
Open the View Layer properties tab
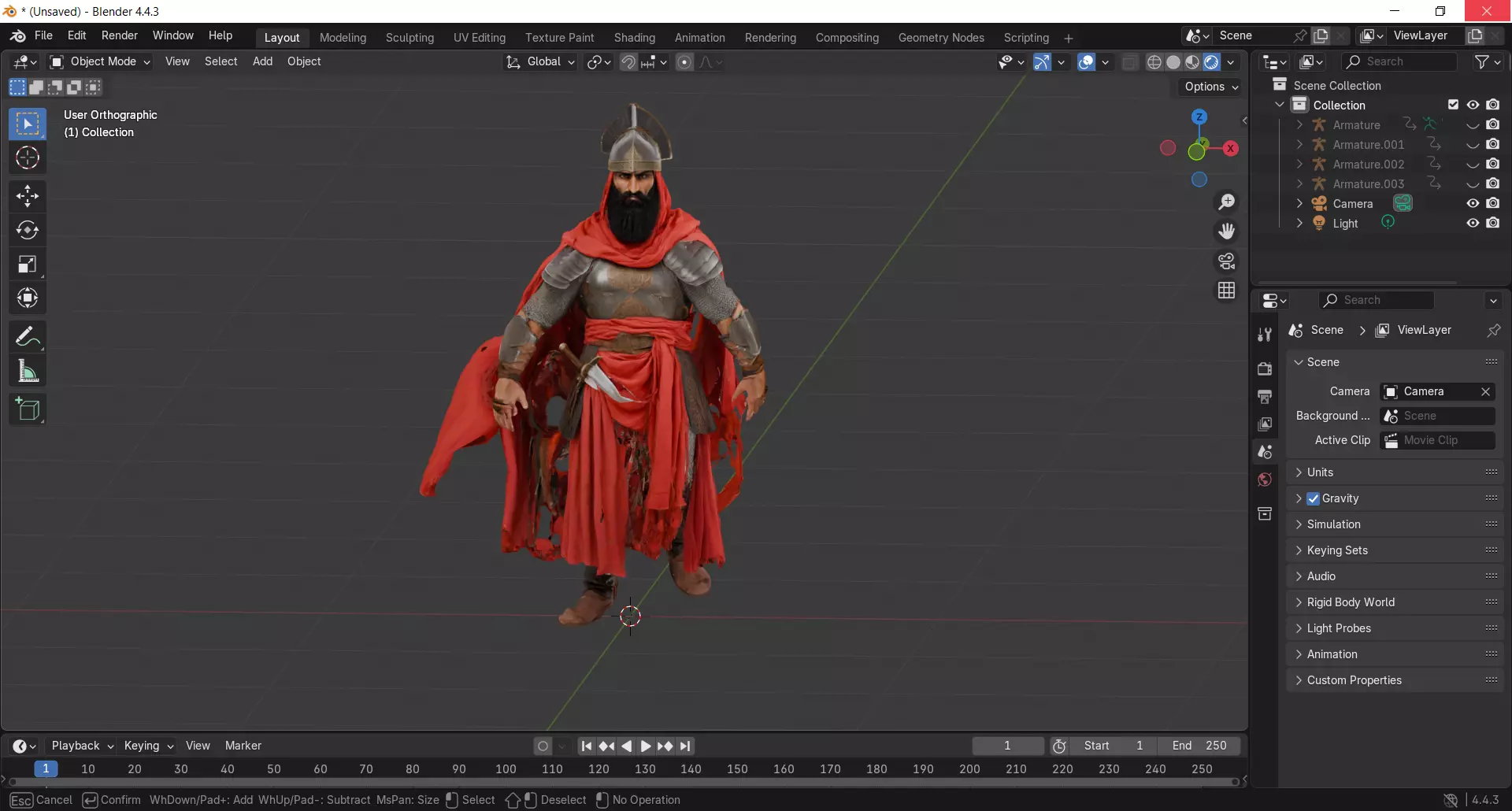1265,424
